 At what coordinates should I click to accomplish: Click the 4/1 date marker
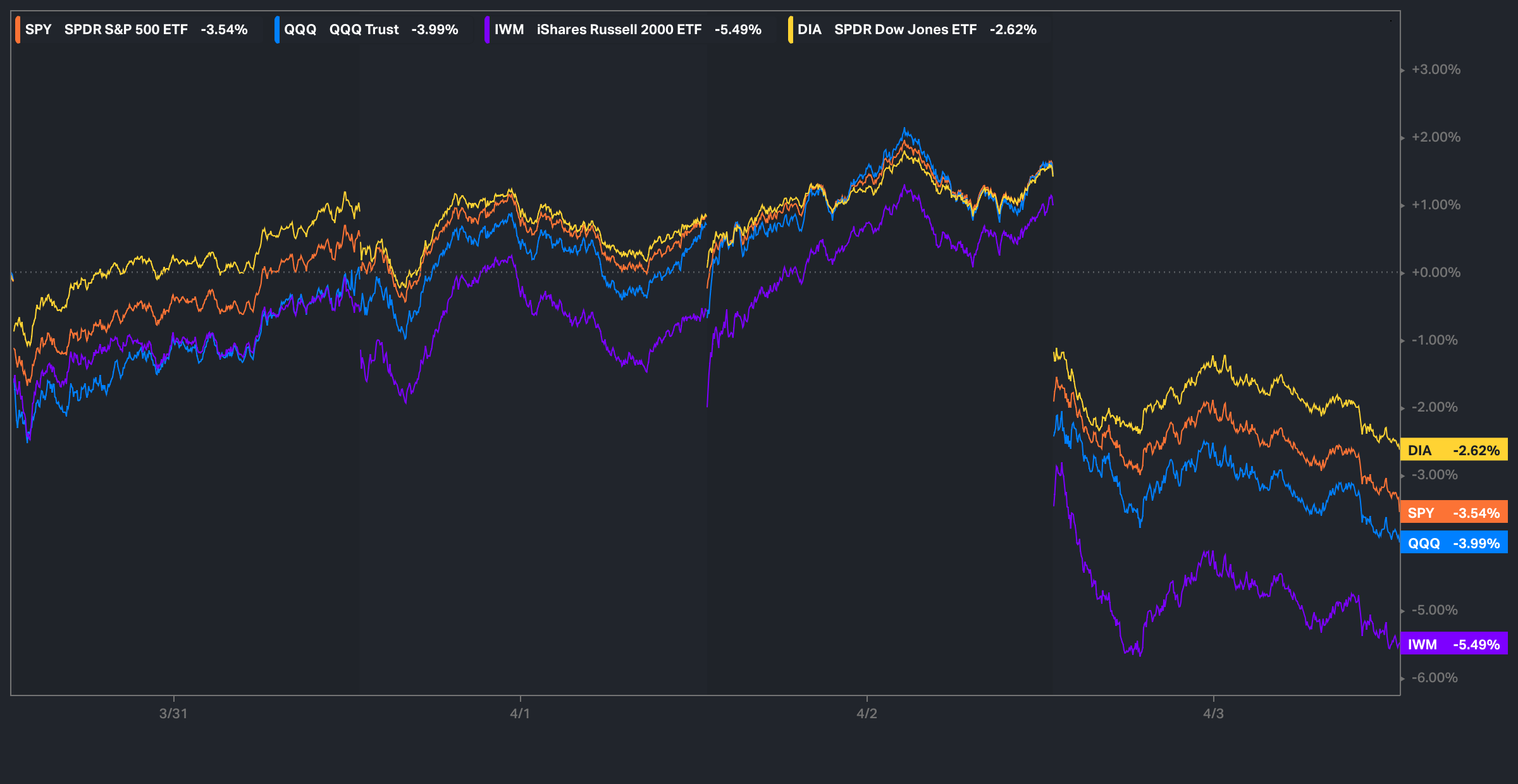click(x=520, y=714)
